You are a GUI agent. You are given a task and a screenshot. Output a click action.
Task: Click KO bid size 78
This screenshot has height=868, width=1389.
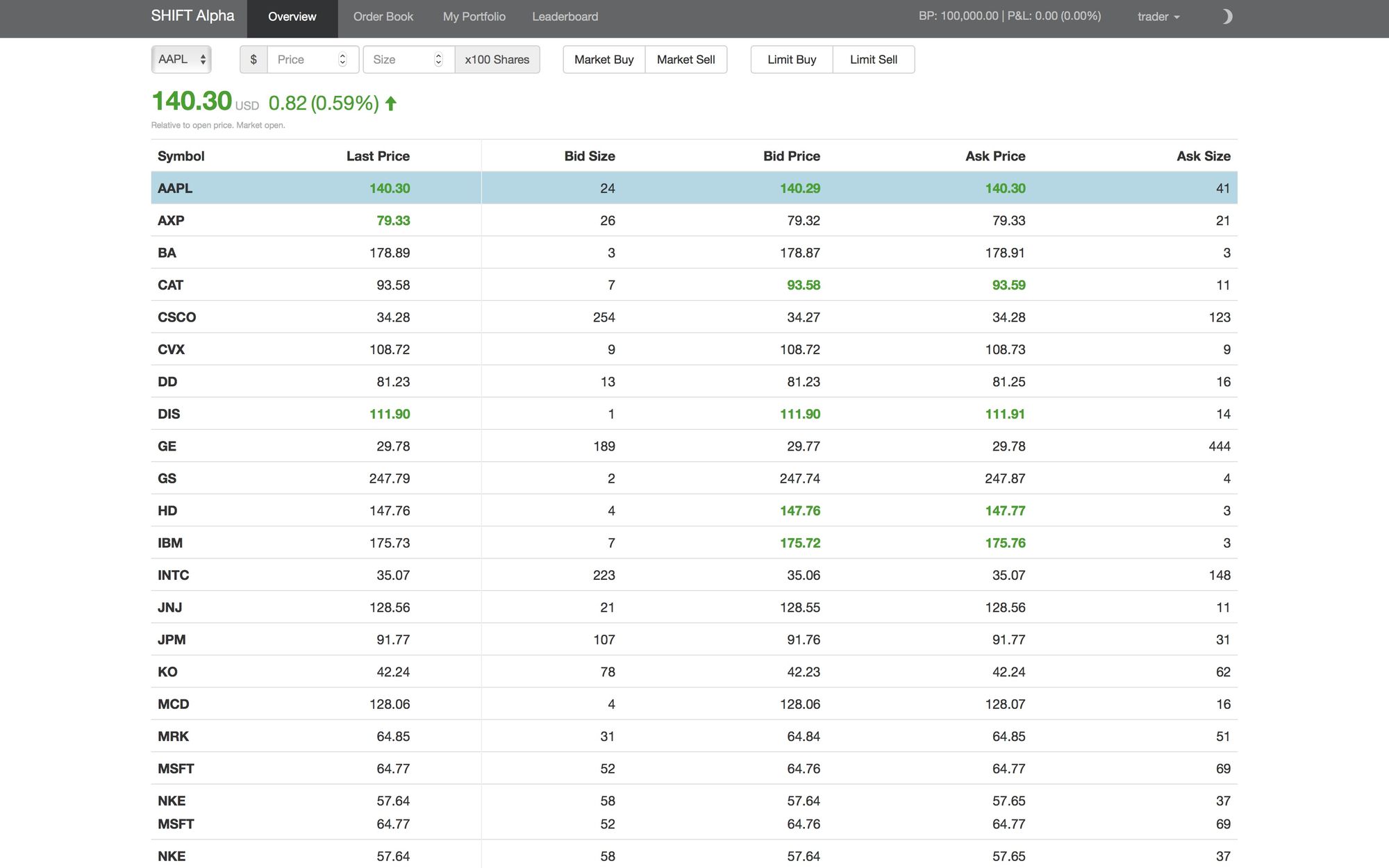click(608, 672)
